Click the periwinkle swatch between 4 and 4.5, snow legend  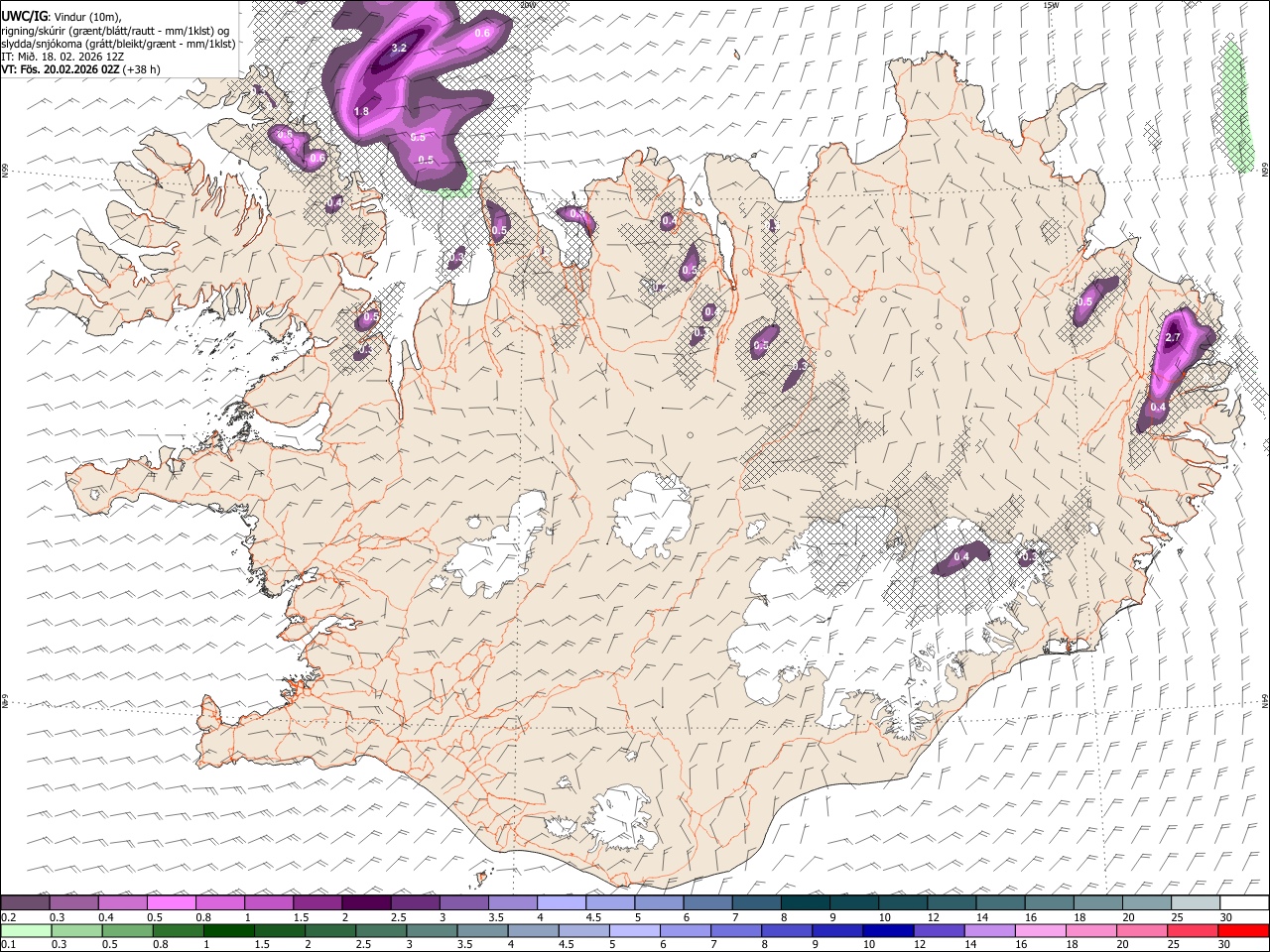pos(561,903)
